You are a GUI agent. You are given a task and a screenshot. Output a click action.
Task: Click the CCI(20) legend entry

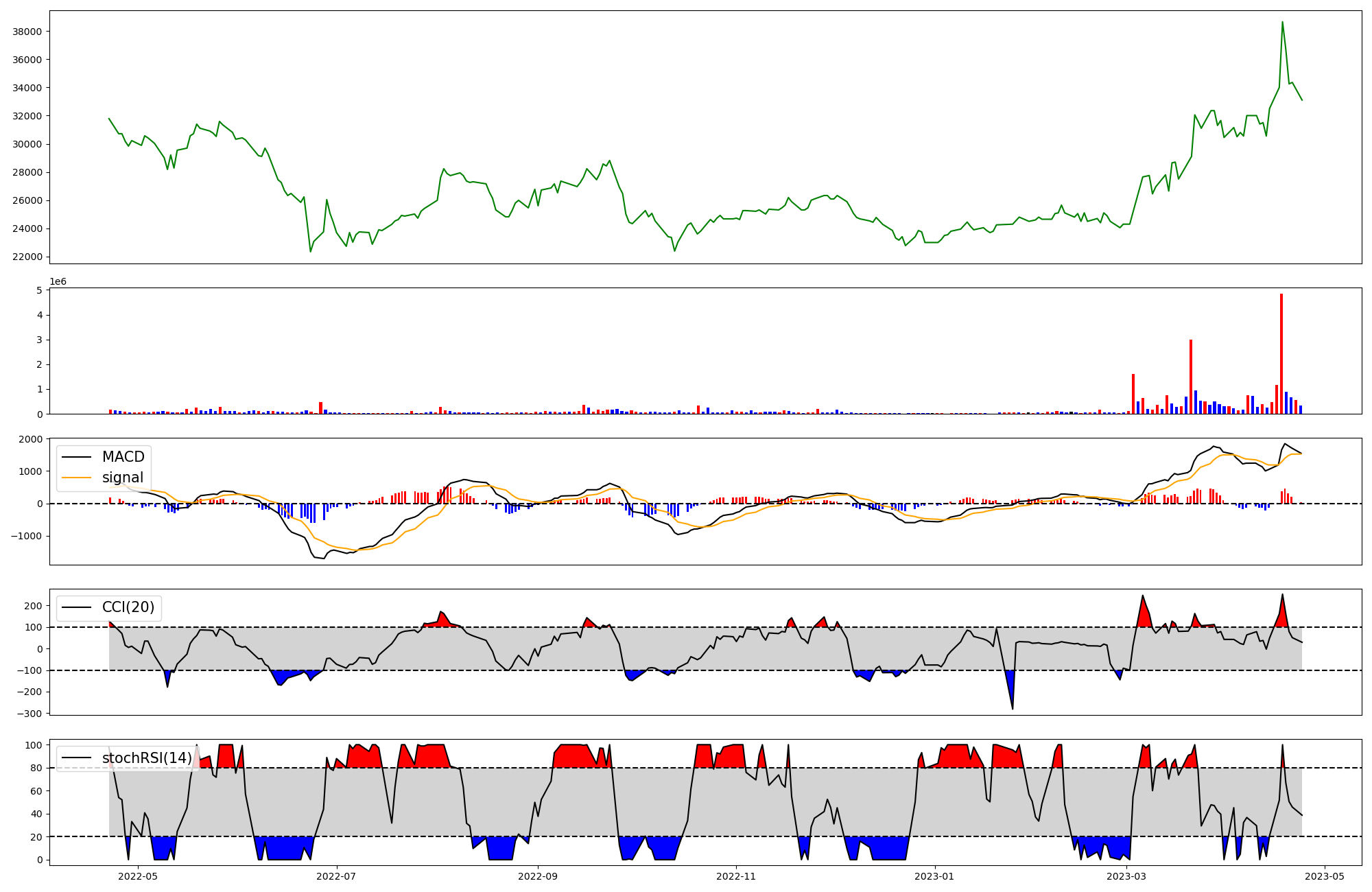[128, 607]
